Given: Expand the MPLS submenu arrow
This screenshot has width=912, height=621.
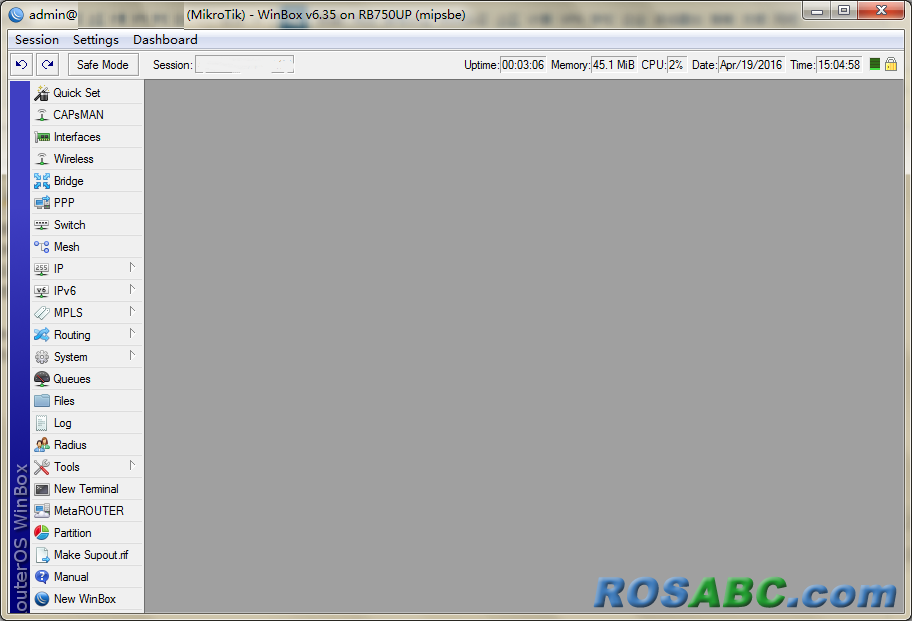Looking at the screenshot, I should (132, 312).
